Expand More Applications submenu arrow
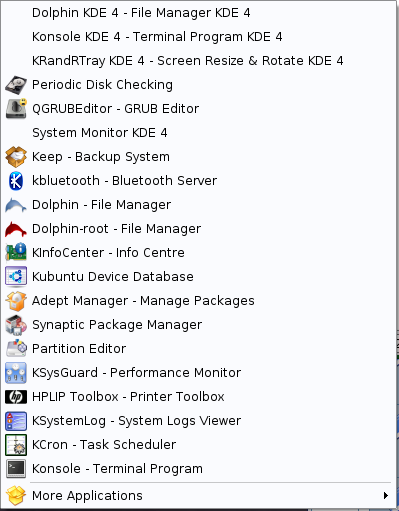The image size is (399, 511). point(386,495)
